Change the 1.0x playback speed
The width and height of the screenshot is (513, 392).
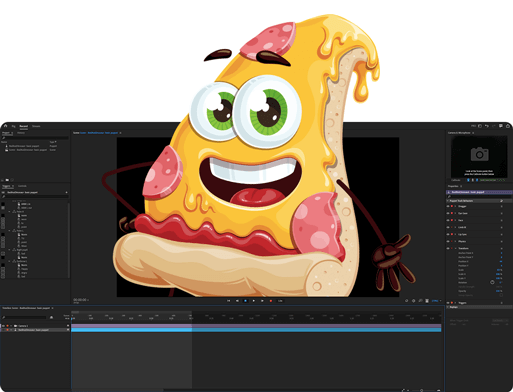[280, 301]
